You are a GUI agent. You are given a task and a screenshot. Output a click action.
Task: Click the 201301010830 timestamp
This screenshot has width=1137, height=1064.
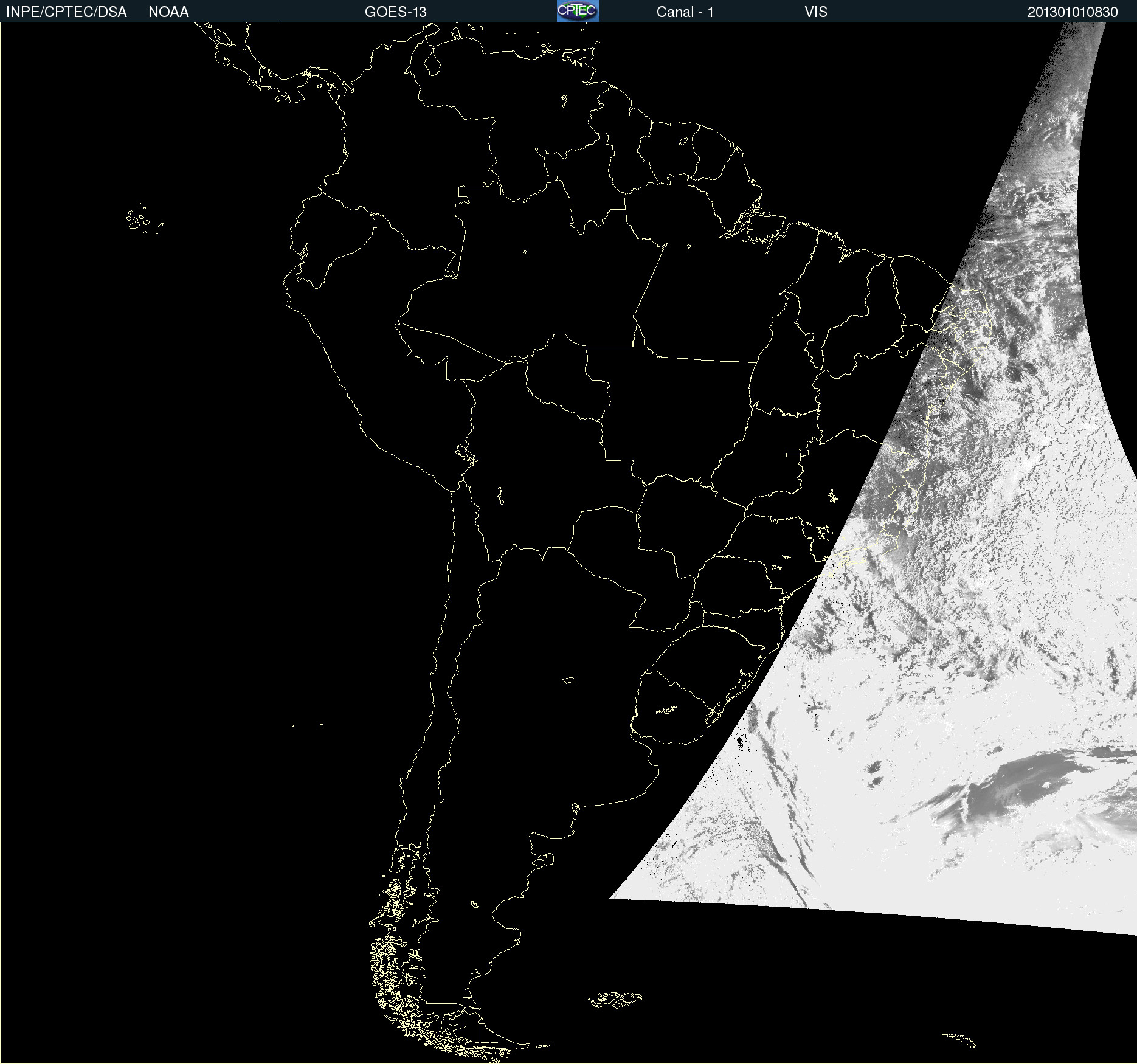pos(1072,12)
